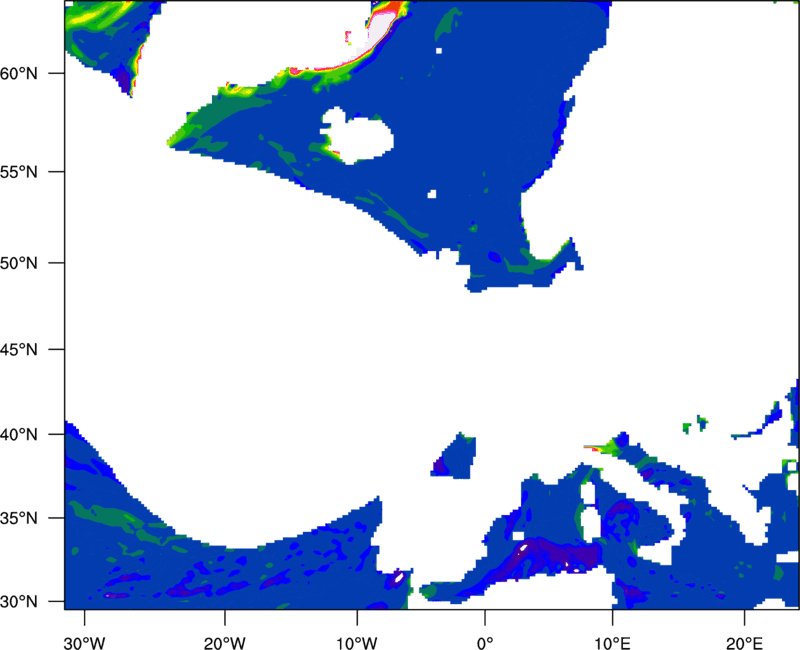Click the 20°W longitude label
This screenshot has width=800, height=650.
click(x=225, y=643)
